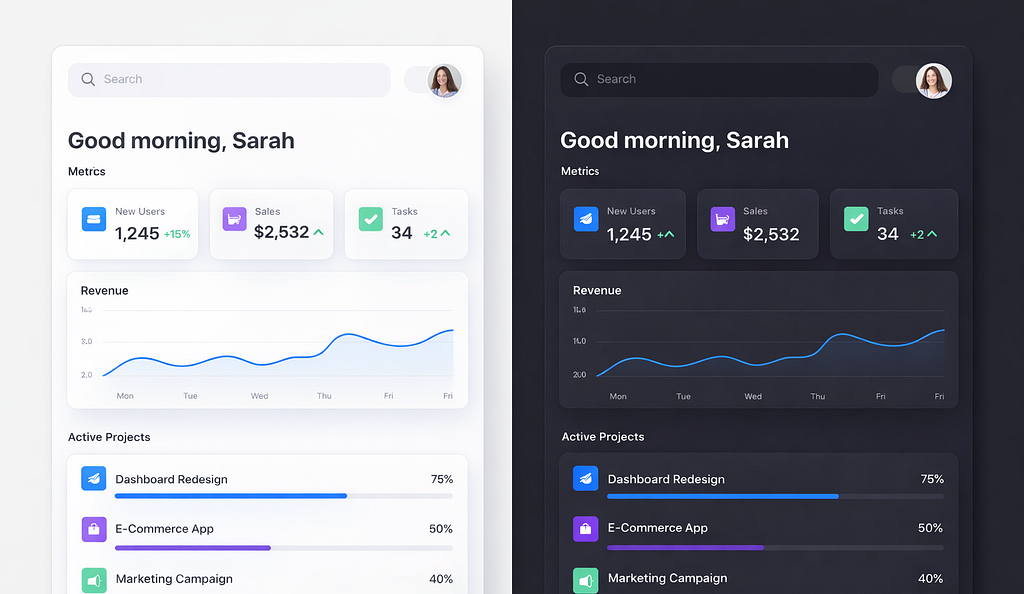Click the E-Commerce App shopping bag icon
Viewport: 1024px width, 594px height.
point(93,528)
